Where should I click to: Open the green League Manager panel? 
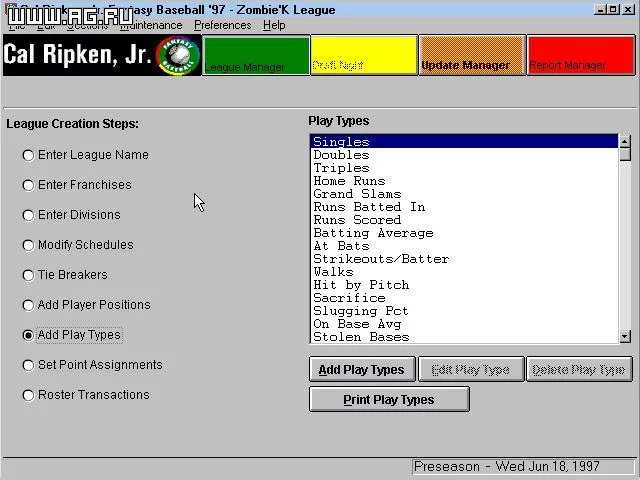pos(256,55)
